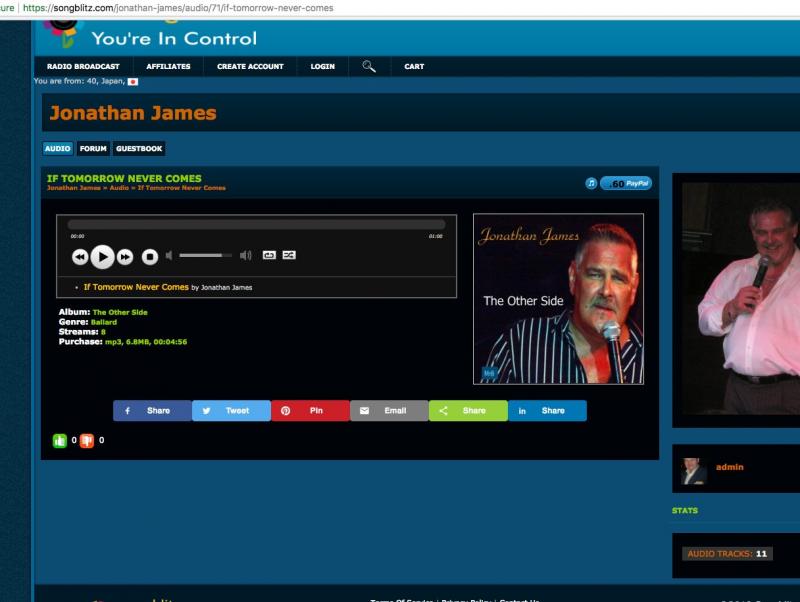Screen dimensions: 800x602
Task: Give the track a thumbs down
Action: (x=87, y=440)
